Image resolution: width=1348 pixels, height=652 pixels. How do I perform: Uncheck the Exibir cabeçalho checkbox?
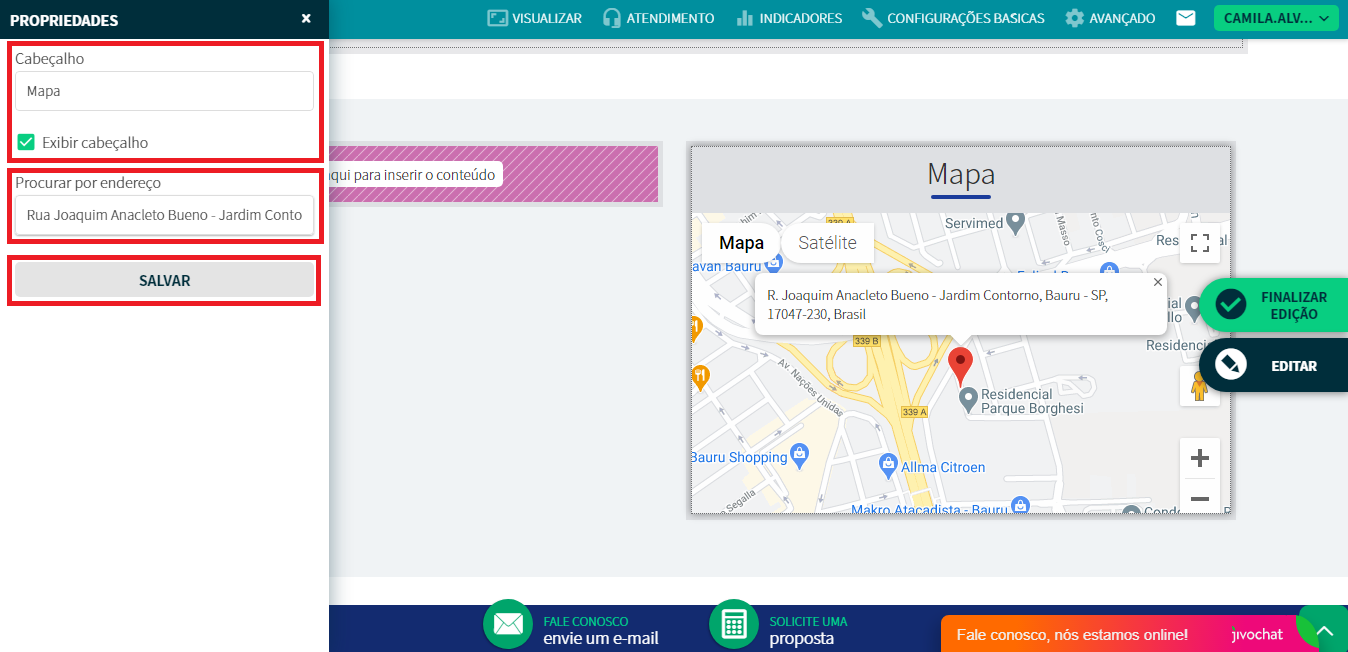pos(26,142)
